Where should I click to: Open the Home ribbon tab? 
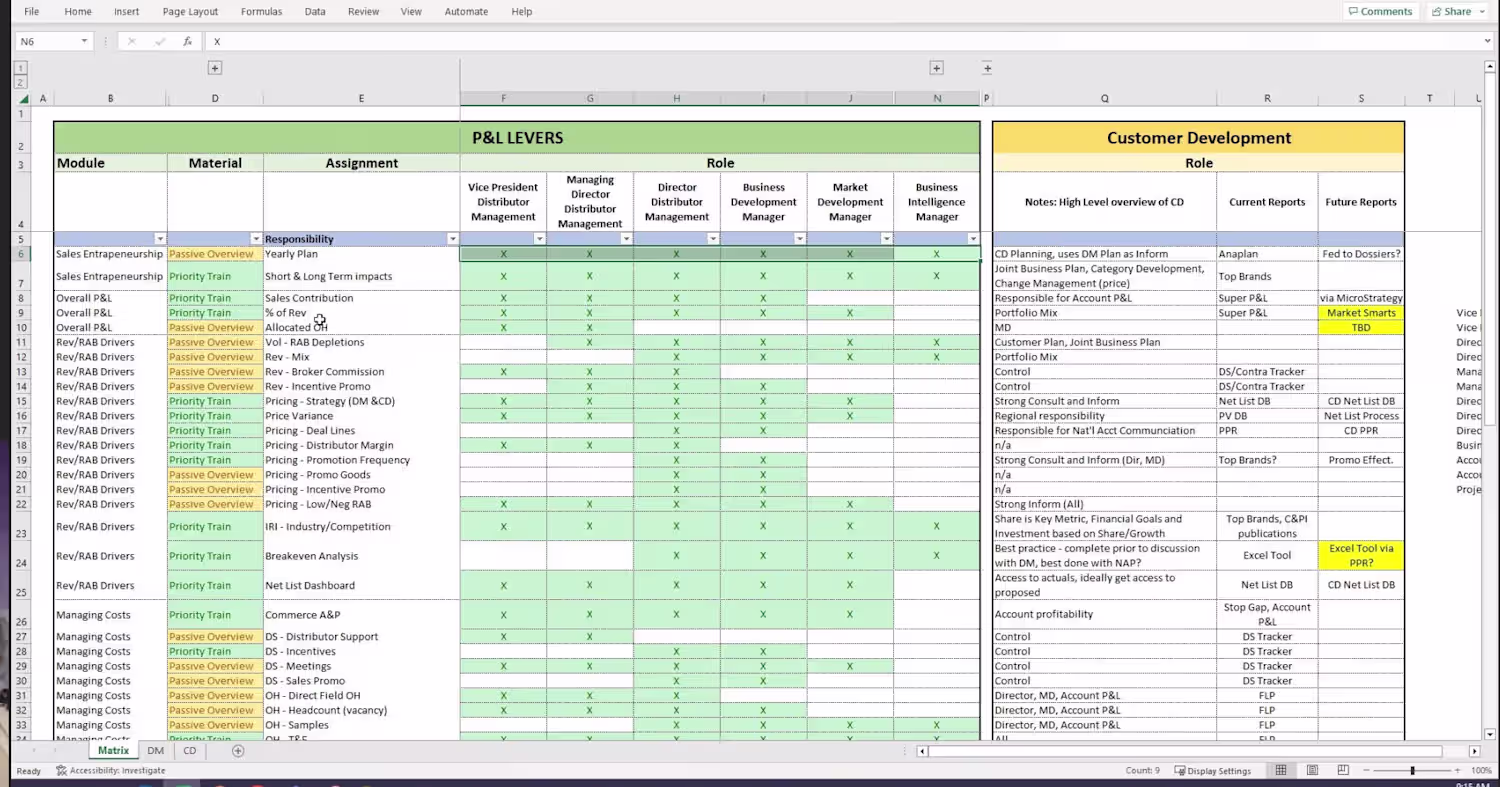pyautogui.click(x=78, y=12)
